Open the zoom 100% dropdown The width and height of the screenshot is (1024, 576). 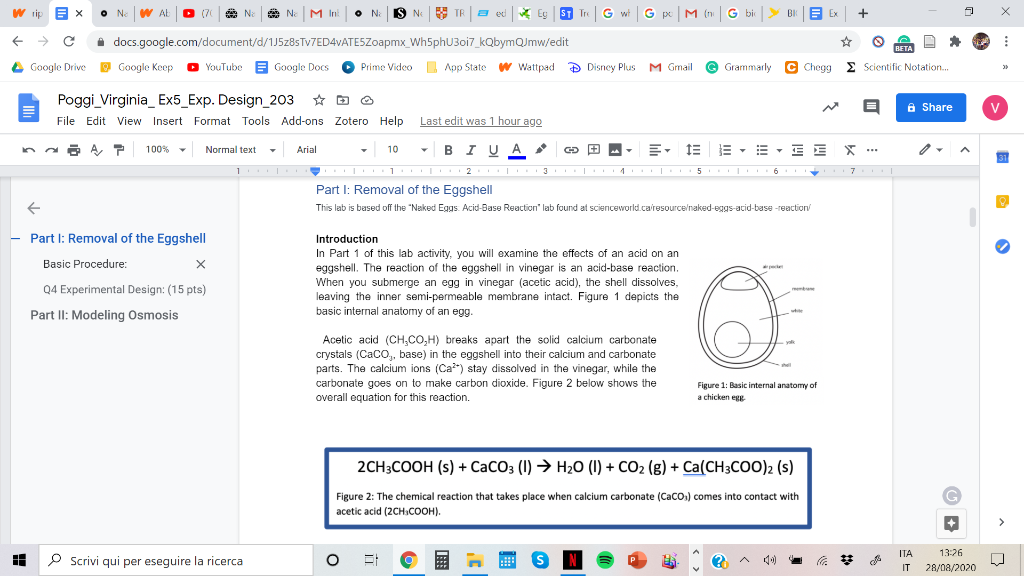click(166, 150)
